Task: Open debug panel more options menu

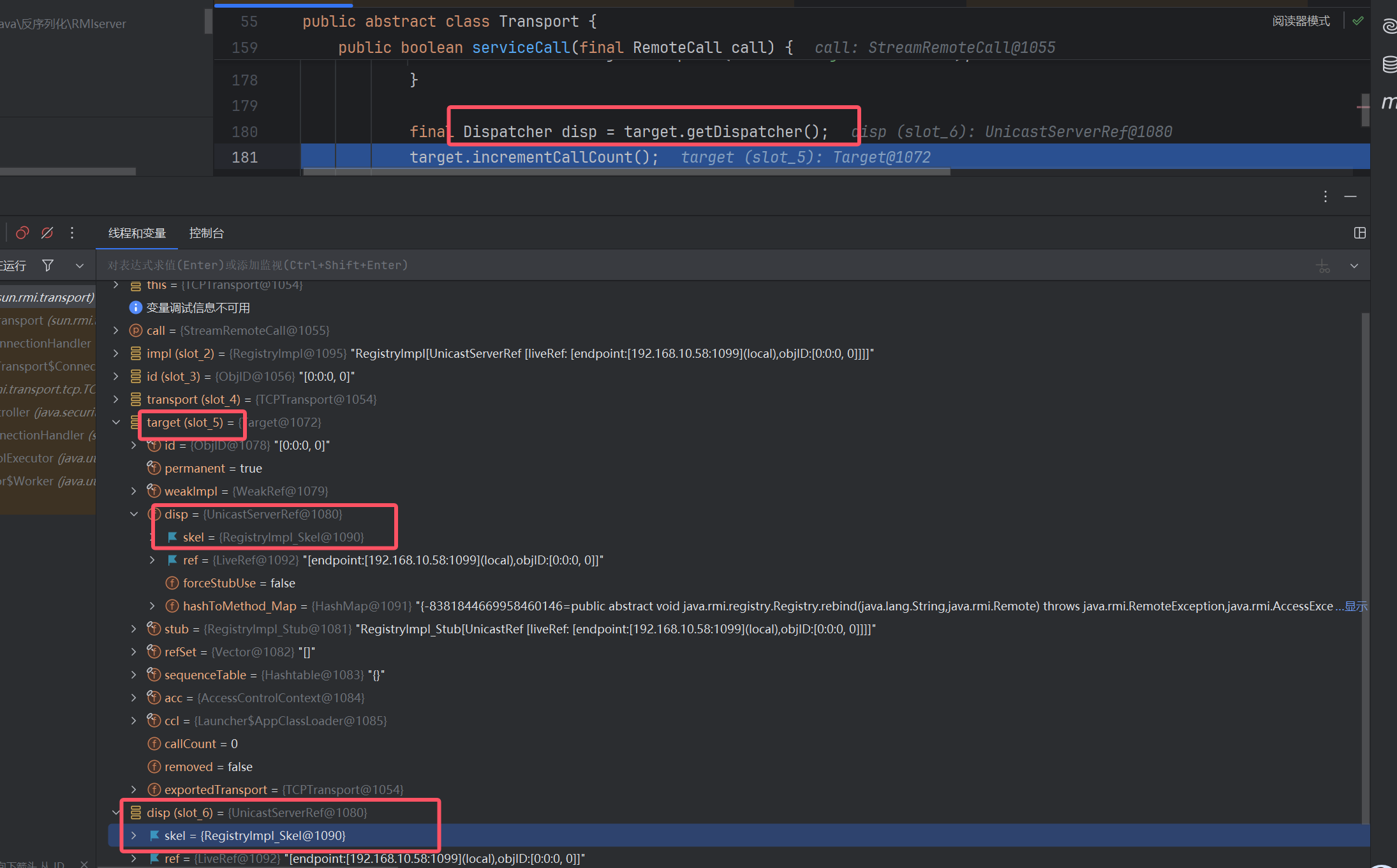Action: [x=1325, y=196]
